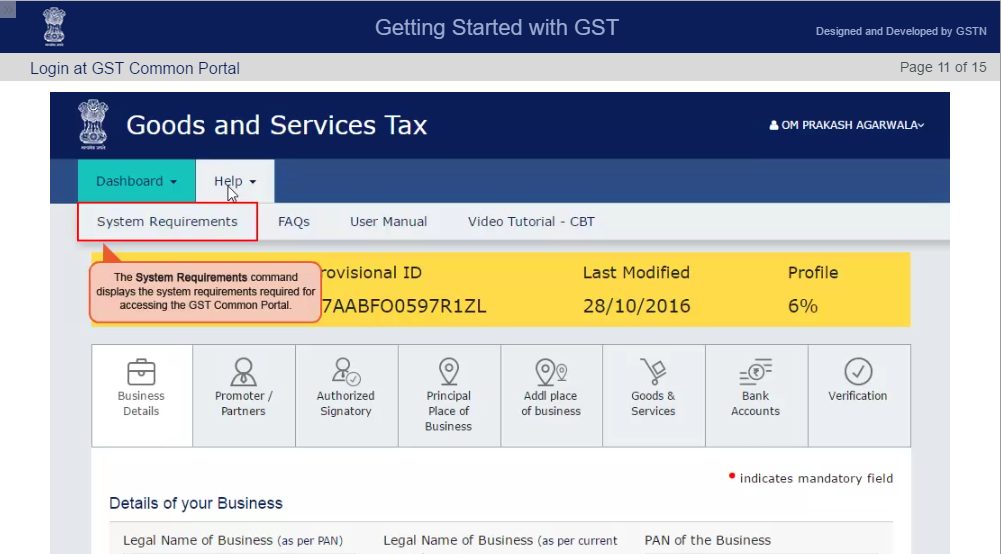Screen dimensions: 1001x554
Task: Click the Profile 6% value
Action: tap(802, 306)
